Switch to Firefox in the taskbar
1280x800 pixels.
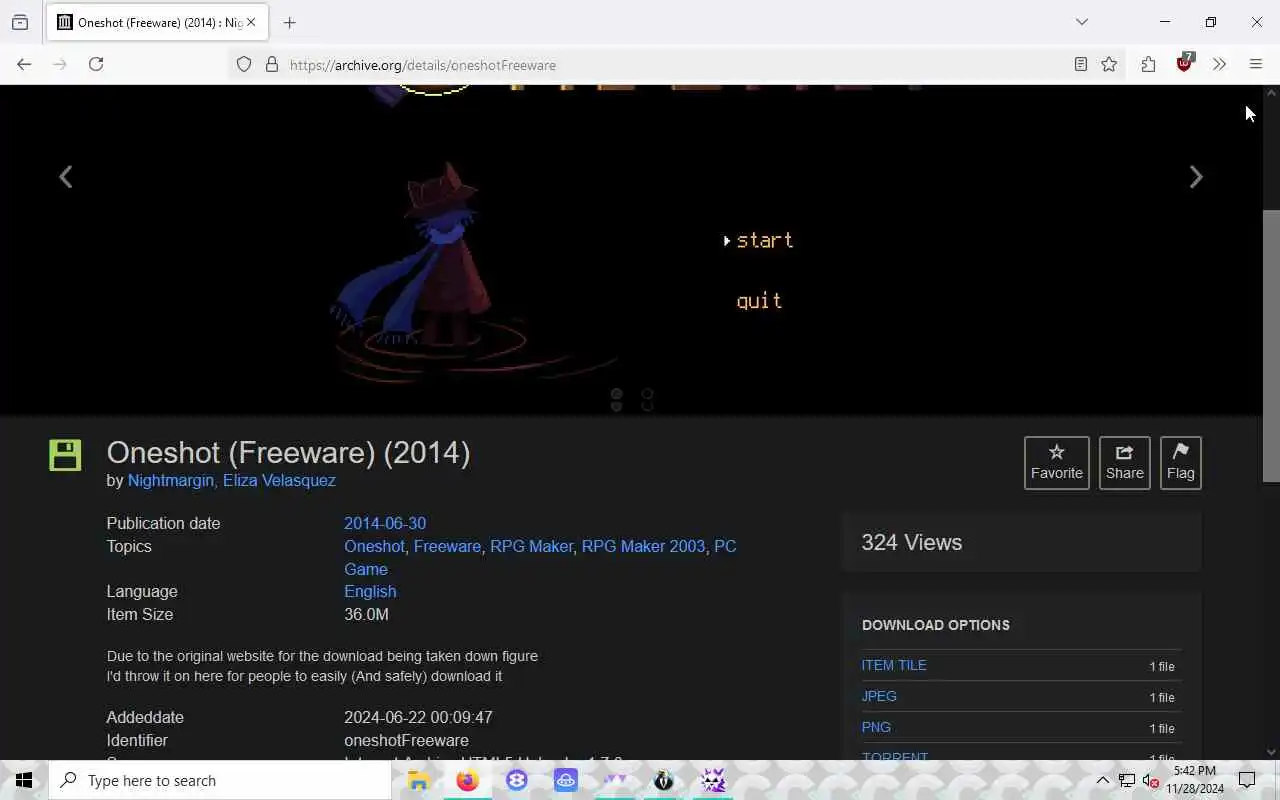[467, 780]
